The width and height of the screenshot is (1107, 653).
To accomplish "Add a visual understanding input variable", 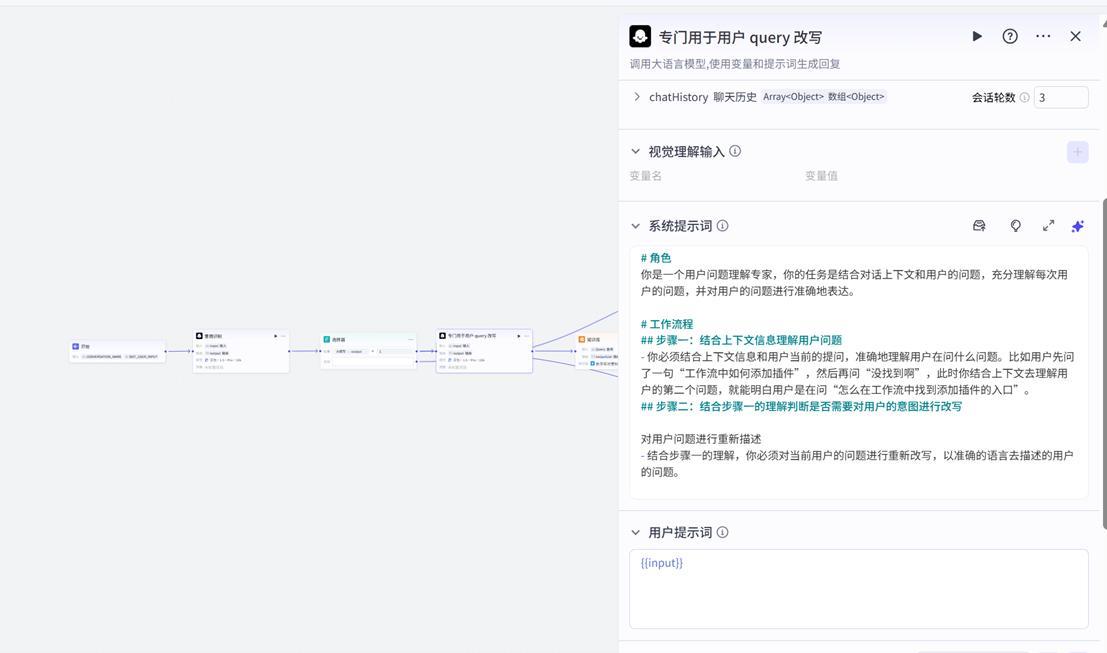I will [1077, 152].
